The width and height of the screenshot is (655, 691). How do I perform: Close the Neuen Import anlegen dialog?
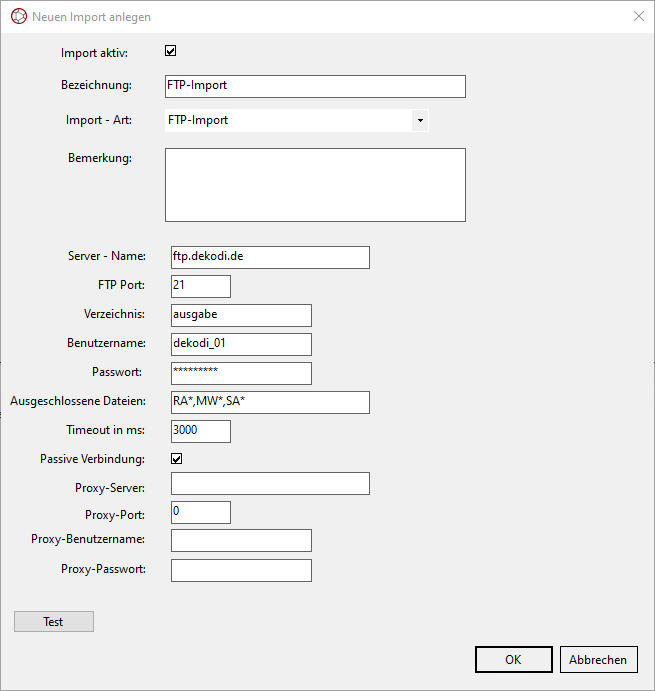(x=638, y=17)
